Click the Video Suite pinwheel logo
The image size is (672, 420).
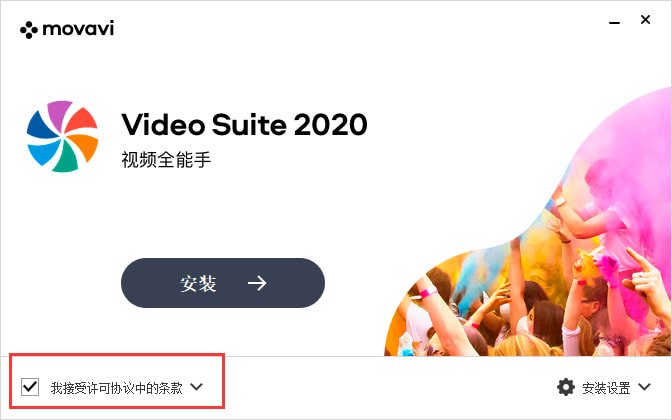pyautogui.click(x=63, y=136)
